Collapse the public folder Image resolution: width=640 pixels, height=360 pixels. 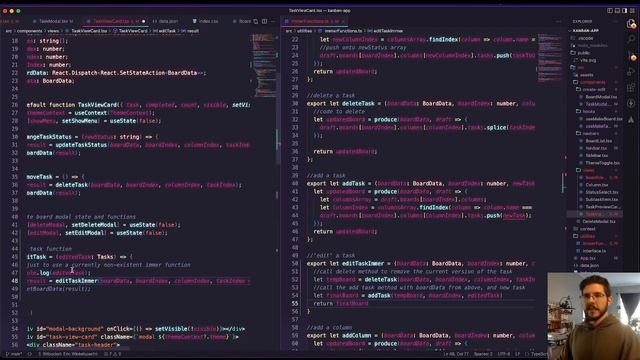coord(583,53)
